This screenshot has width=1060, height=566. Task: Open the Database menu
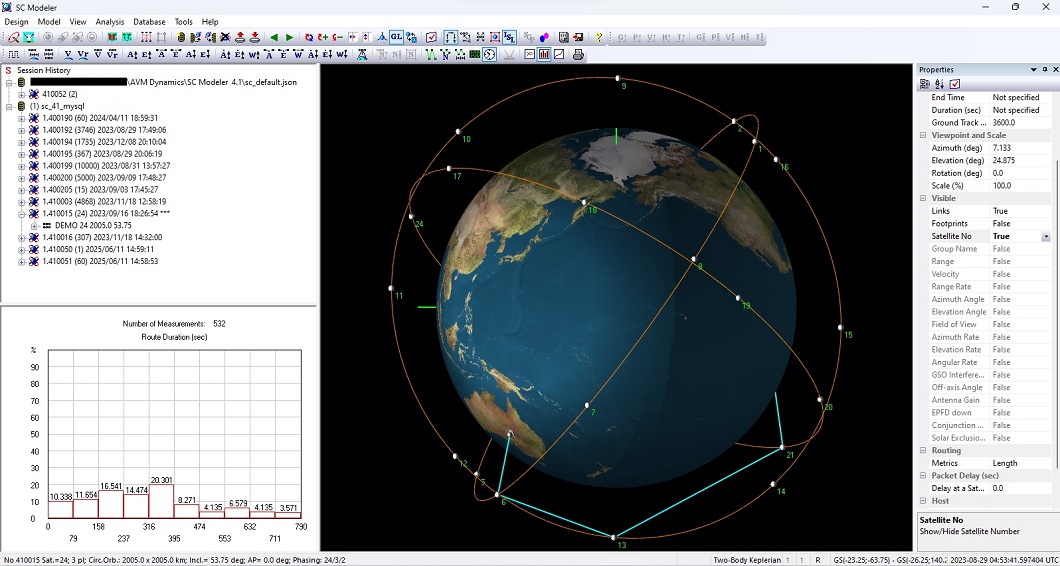(149, 21)
